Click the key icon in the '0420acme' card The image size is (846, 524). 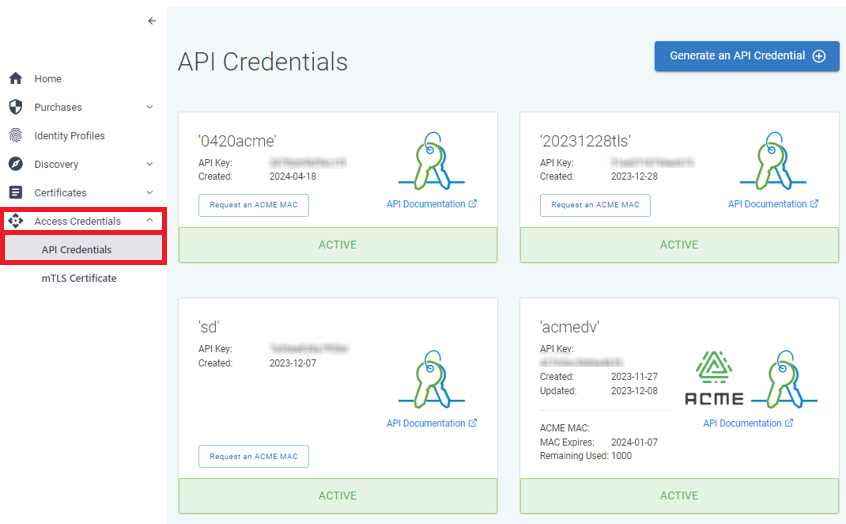click(431, 160)
